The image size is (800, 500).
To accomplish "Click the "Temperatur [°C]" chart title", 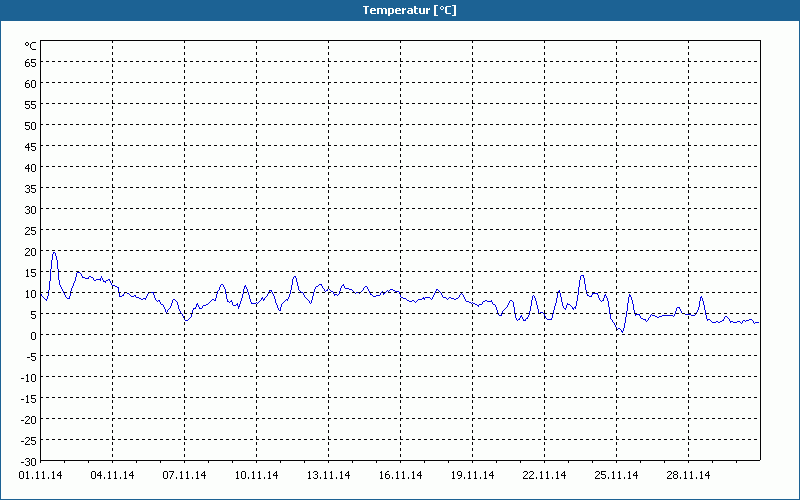I will (409, 10).
